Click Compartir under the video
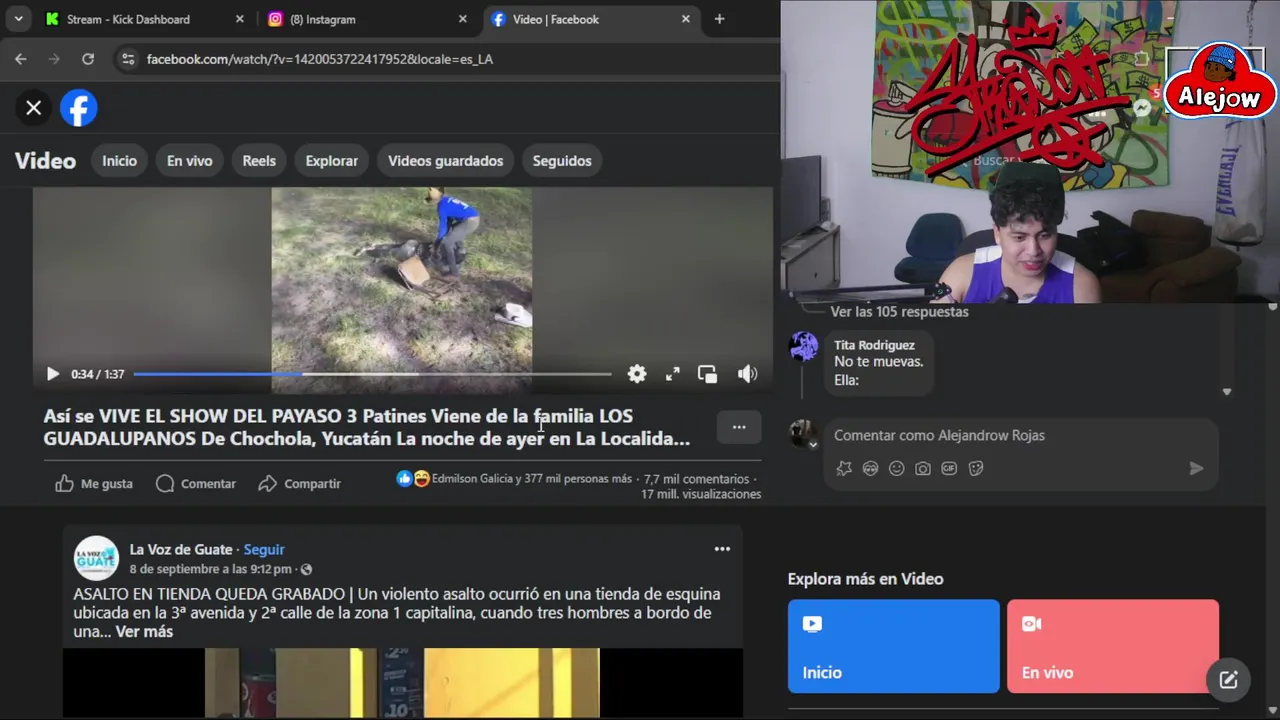The width and height of the screenshot is (1280, 720). click(x=300, y=484)
